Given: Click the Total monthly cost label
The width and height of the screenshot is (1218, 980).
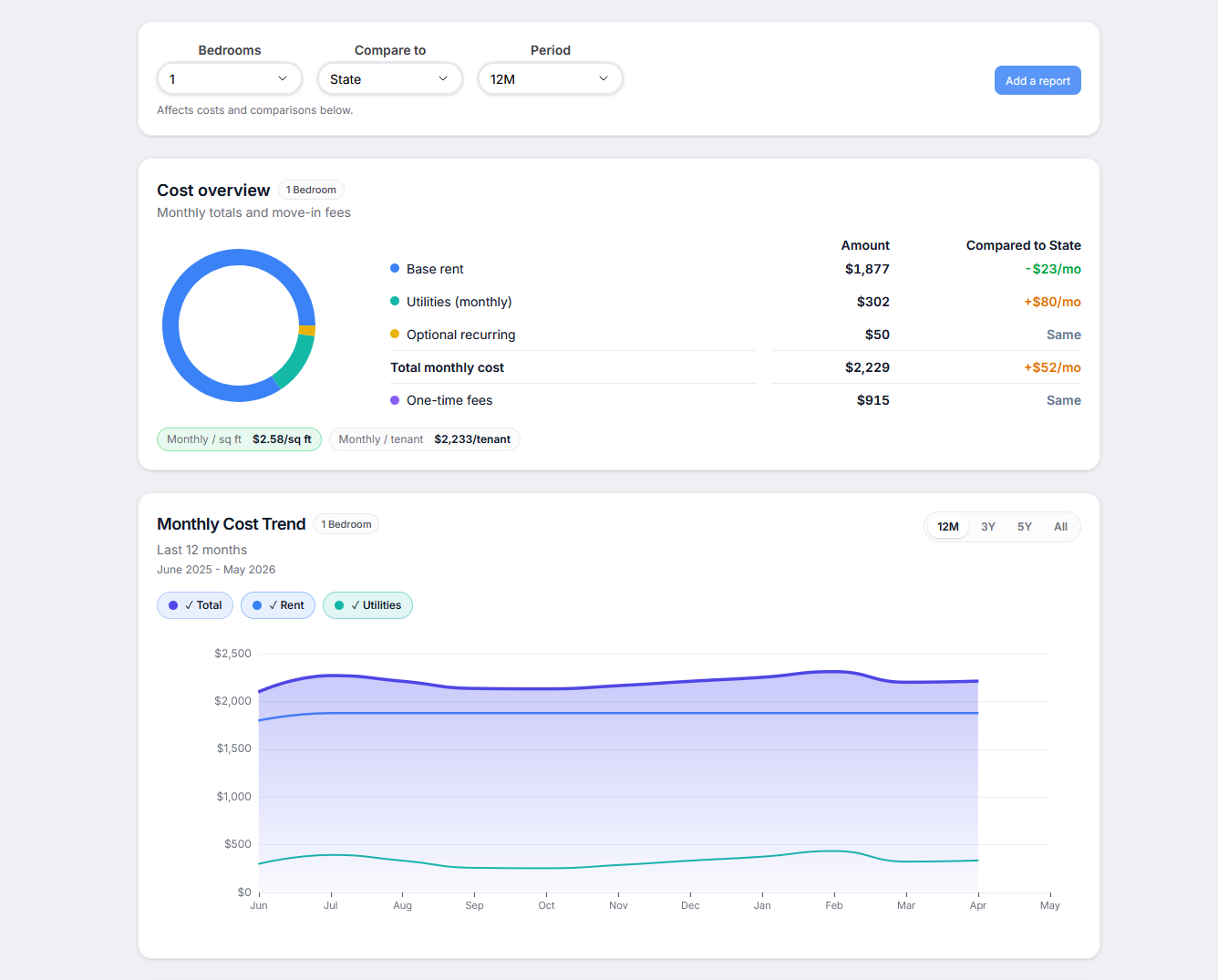Looking at the screenshot, I should pyautogui.click(x=447, y=367).
